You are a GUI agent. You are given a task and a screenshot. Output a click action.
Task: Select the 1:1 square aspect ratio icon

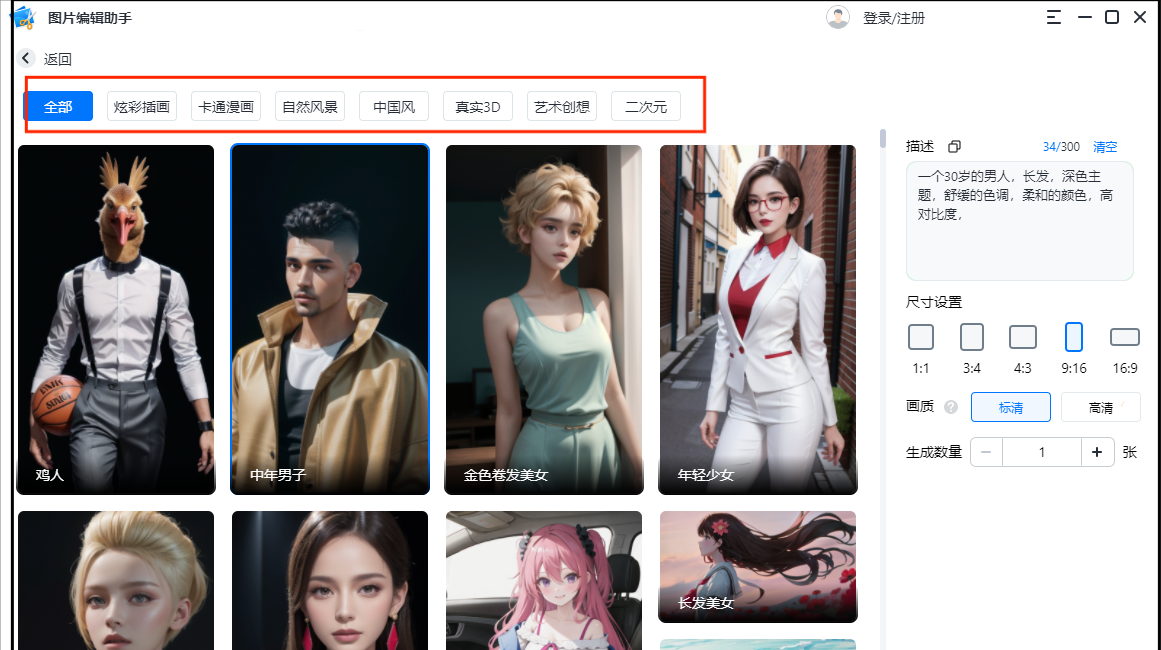click(921, 337)
